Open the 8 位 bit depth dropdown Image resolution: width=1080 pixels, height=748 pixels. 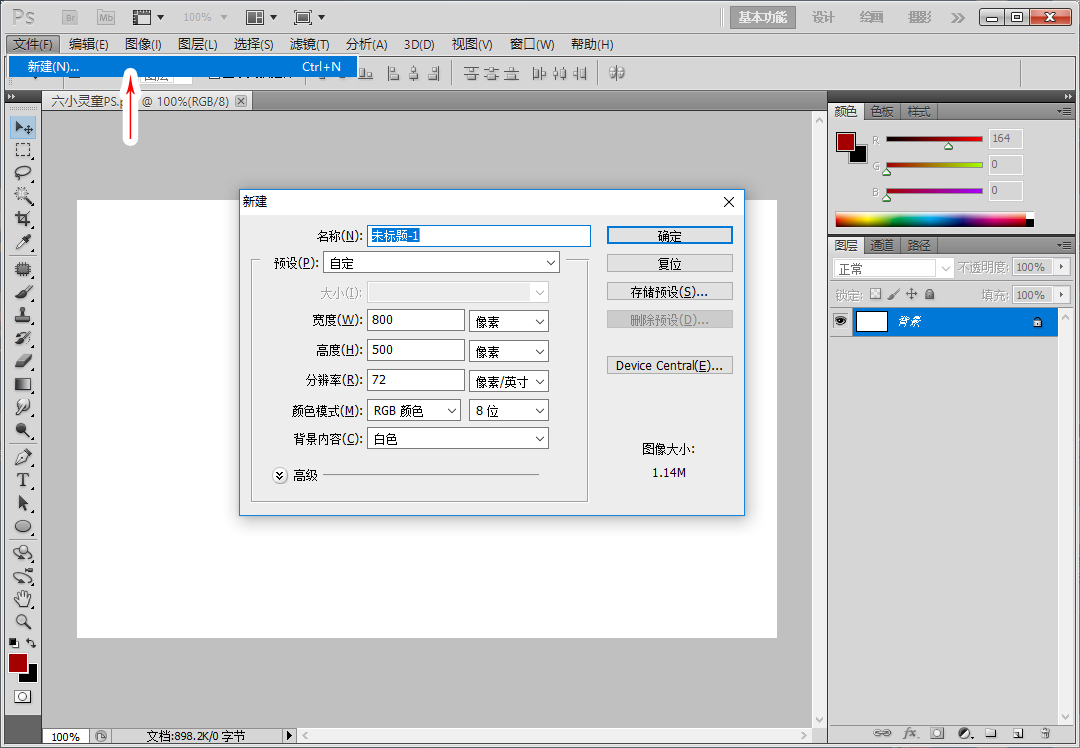509,411
